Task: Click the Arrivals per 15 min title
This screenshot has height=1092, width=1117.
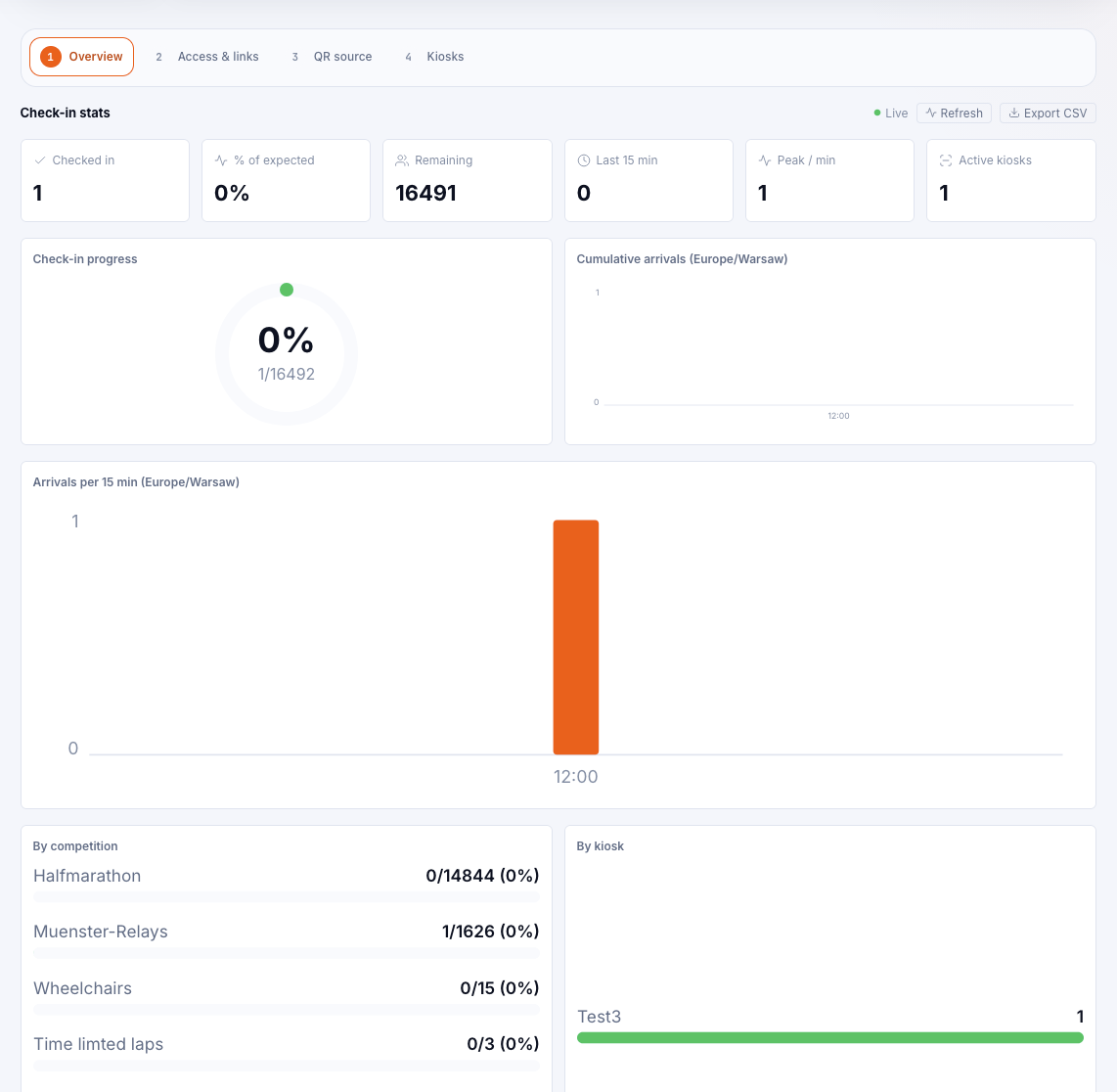Action: point(136,481)
